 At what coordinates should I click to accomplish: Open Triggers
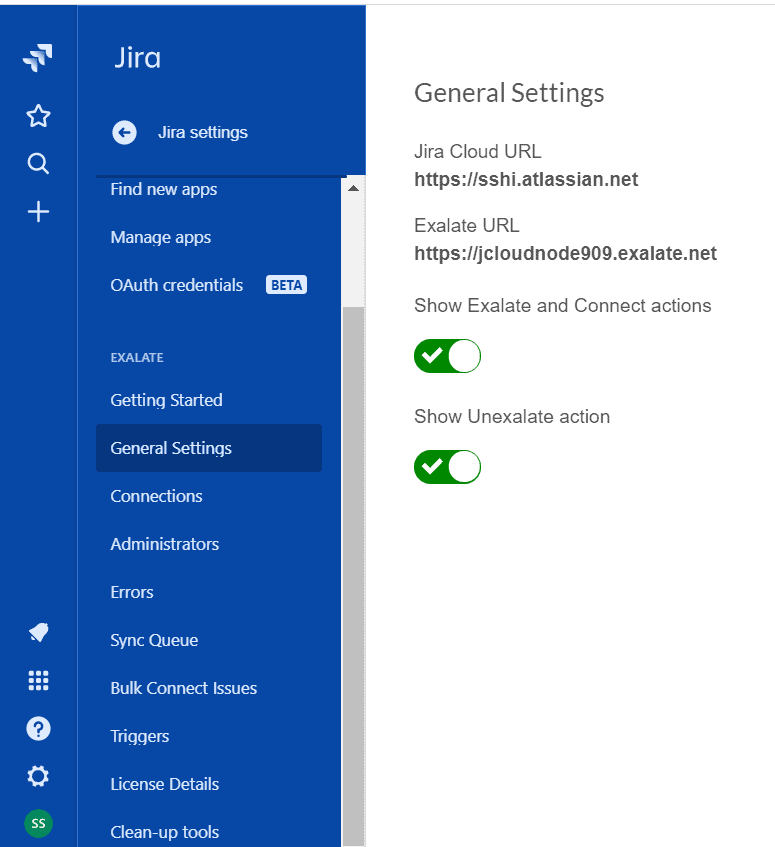pyautogui.click(x=139, y=736)
